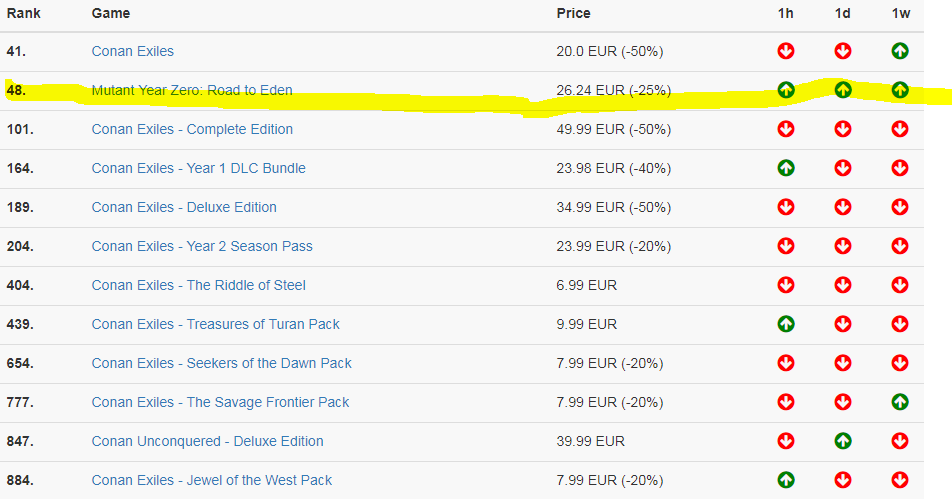
Task: Click the 1h down arrow for Conan Exiles
Action: pos(786,51)
